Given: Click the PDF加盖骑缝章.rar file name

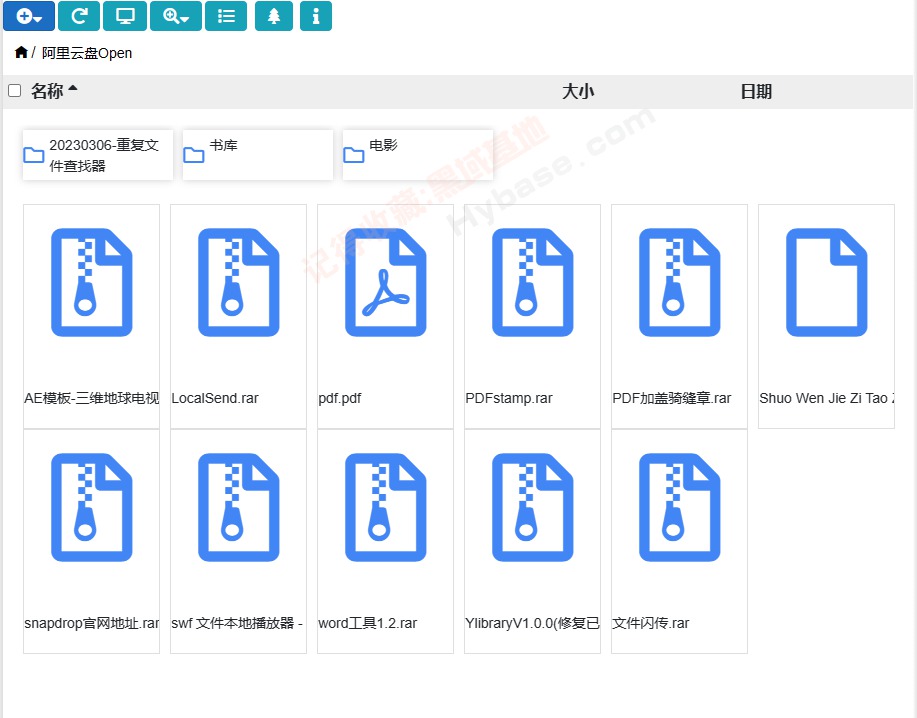Looking at the screenshot, I should tap(672, 398).
